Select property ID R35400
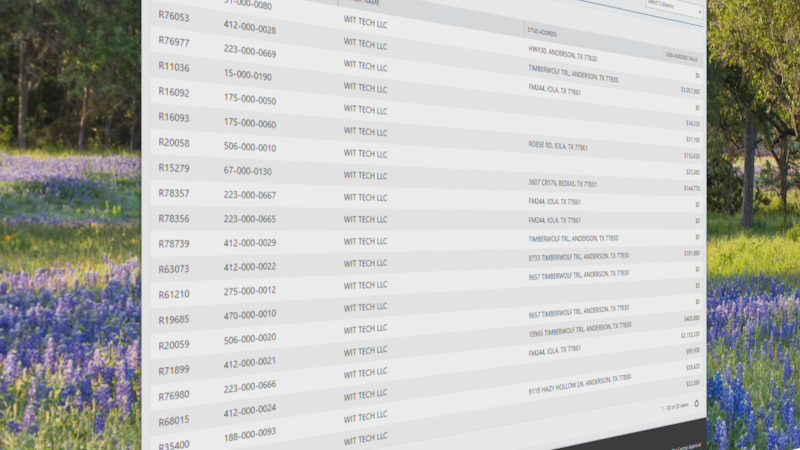Viewport: 800px width, 450px height. pyautogui.click(x=173, y=445)
